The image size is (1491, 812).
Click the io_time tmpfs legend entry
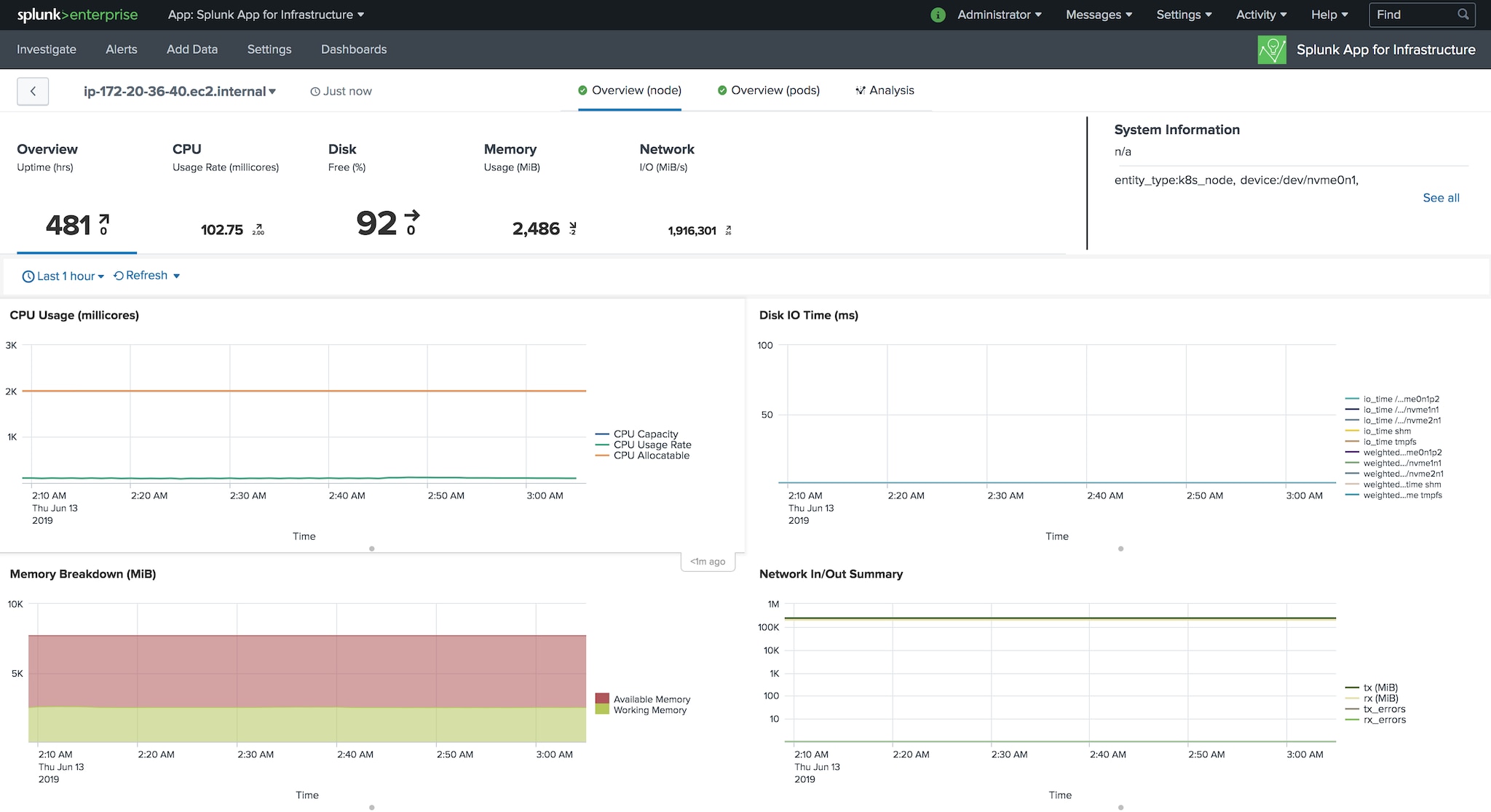pyautogui.click(x=1381, y=442)
